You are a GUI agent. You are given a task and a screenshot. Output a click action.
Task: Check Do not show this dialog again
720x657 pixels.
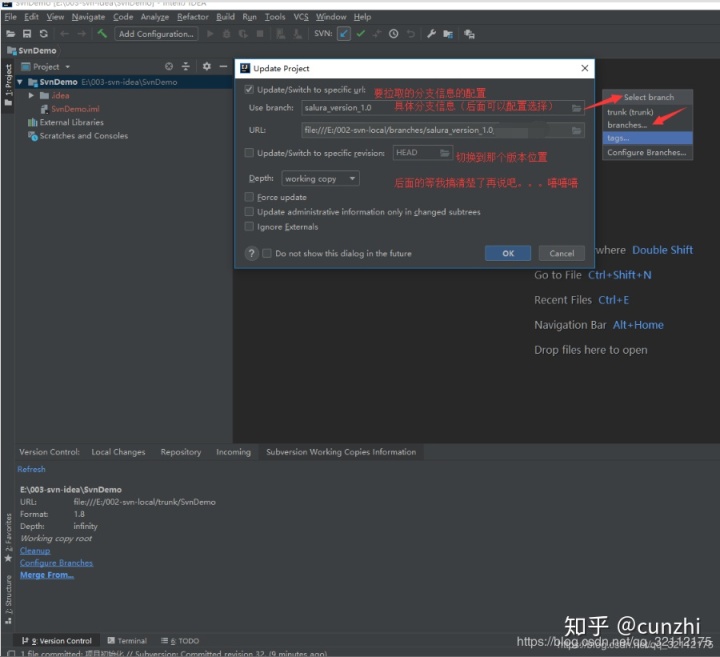[267, 253]
